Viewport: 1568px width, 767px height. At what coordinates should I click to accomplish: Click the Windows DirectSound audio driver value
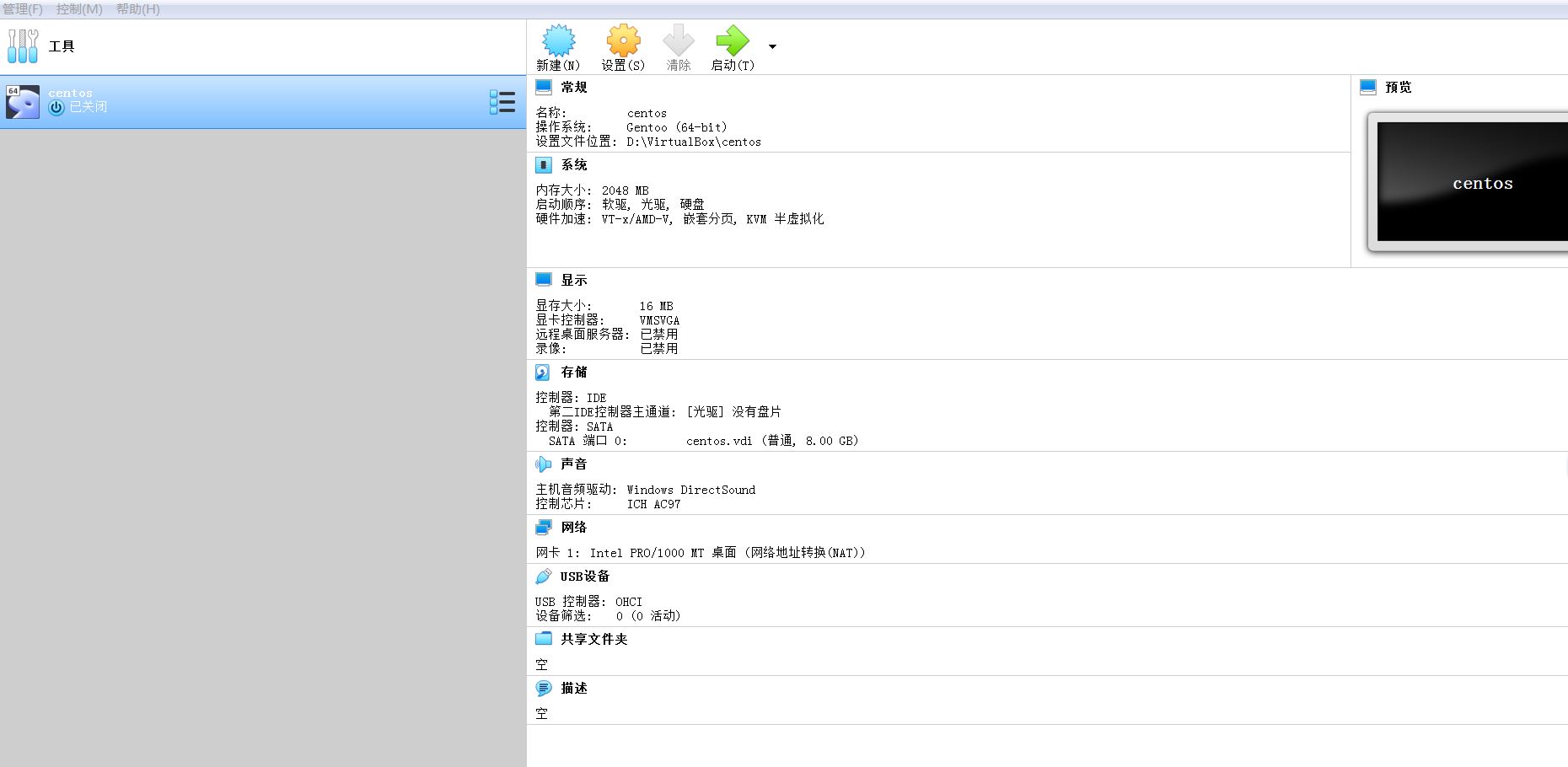(x=691, y=490)
